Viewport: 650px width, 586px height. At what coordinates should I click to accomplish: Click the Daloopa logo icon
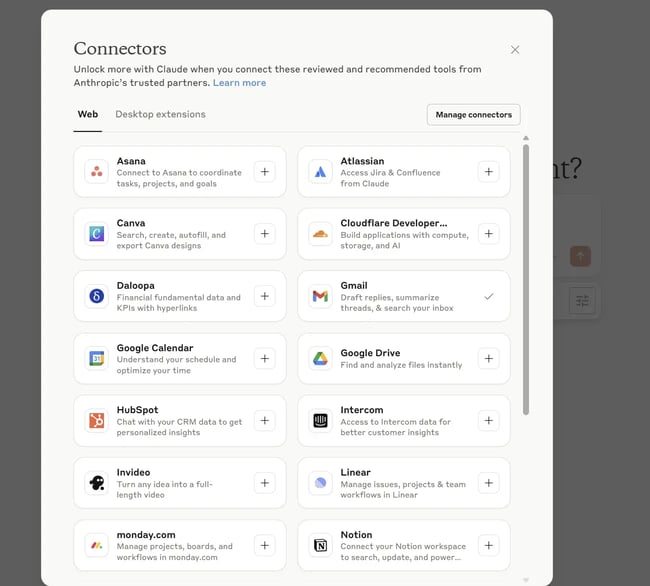[97, 296]
